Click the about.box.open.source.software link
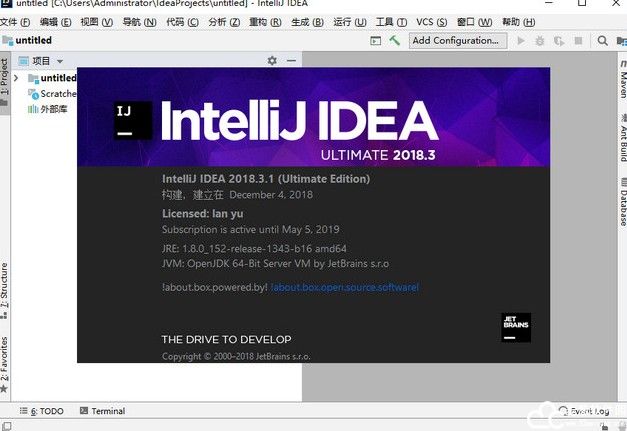The height and width of the screenshot is (431, 627). (x=344, y=287)
